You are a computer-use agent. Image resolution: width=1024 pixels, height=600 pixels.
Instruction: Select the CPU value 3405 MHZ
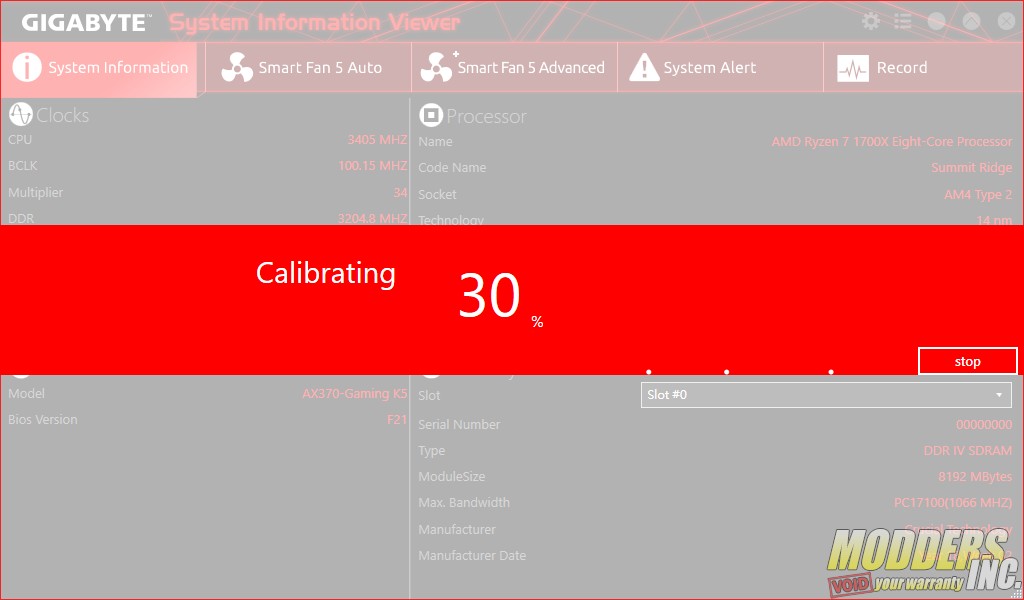pyautogui.click(x=377, y=140)
